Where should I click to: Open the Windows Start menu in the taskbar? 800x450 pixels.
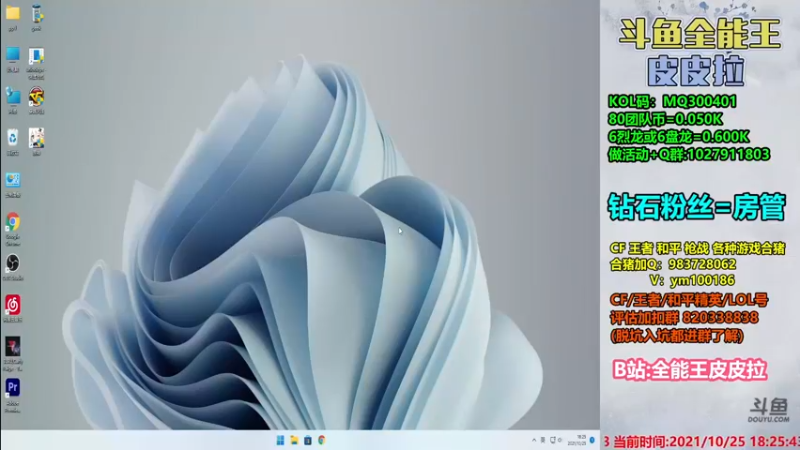point(280,440)
